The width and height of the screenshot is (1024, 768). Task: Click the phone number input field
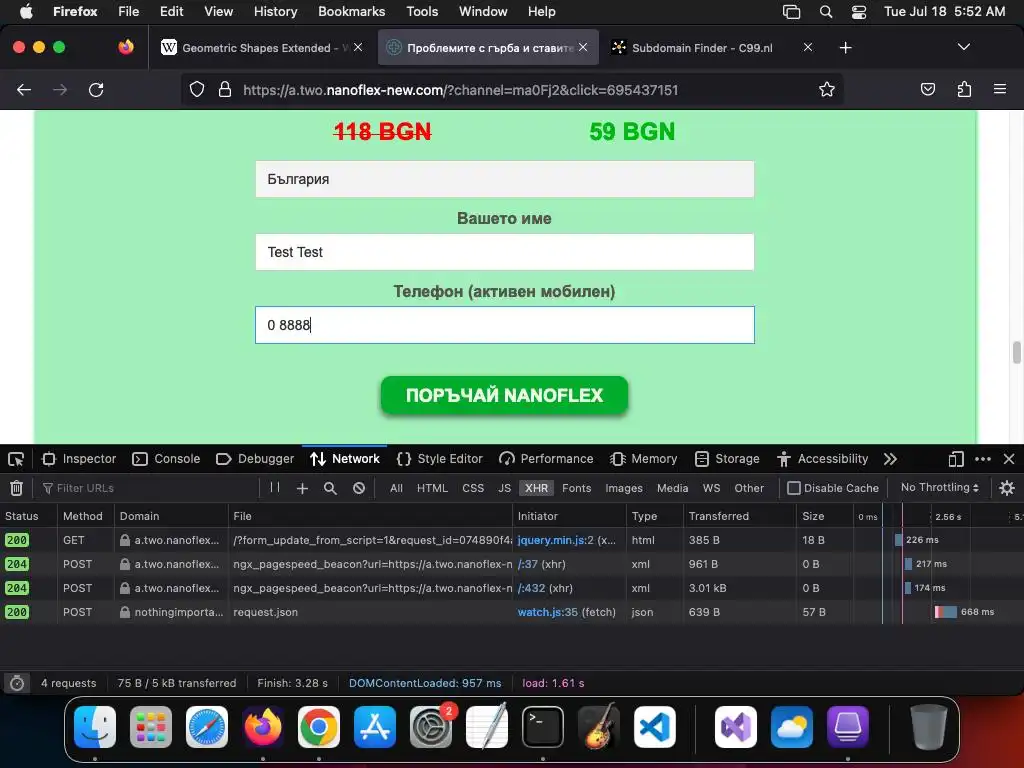504,325
